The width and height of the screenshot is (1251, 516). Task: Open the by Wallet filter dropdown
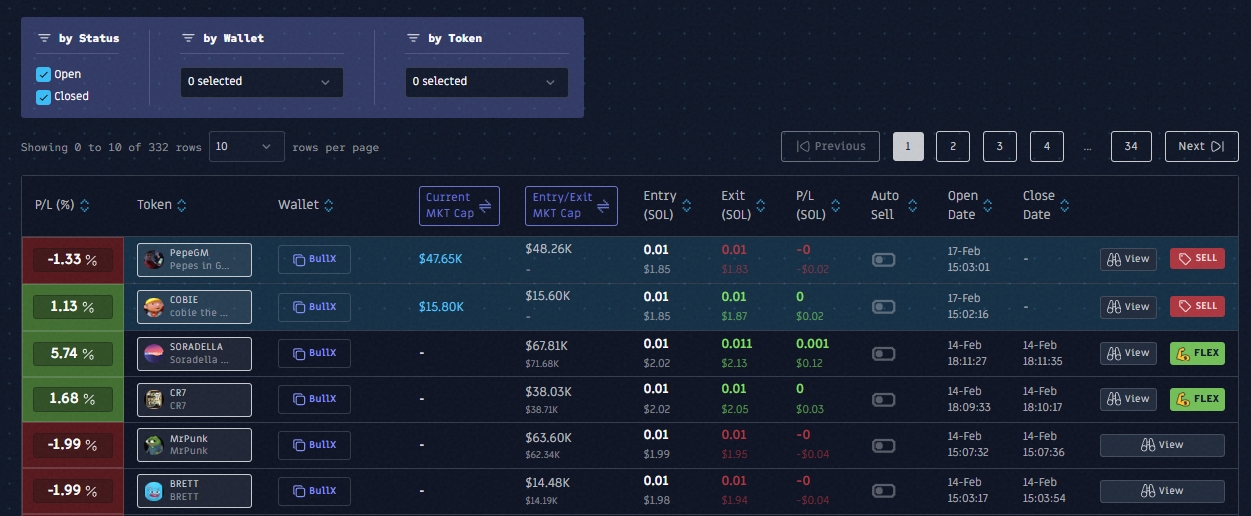(x=261, y=82)
